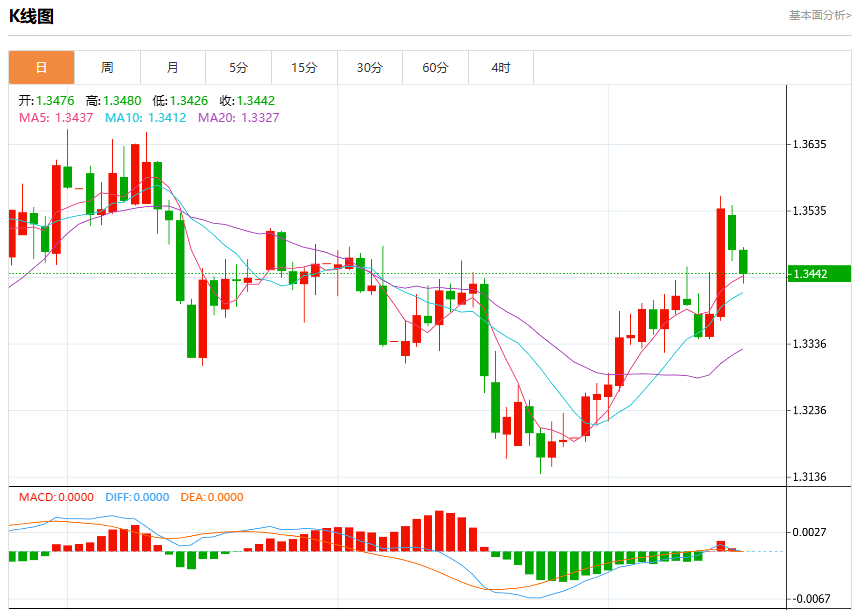Click the DEA indicator label

pyautogui.click(x=212, y=497)
